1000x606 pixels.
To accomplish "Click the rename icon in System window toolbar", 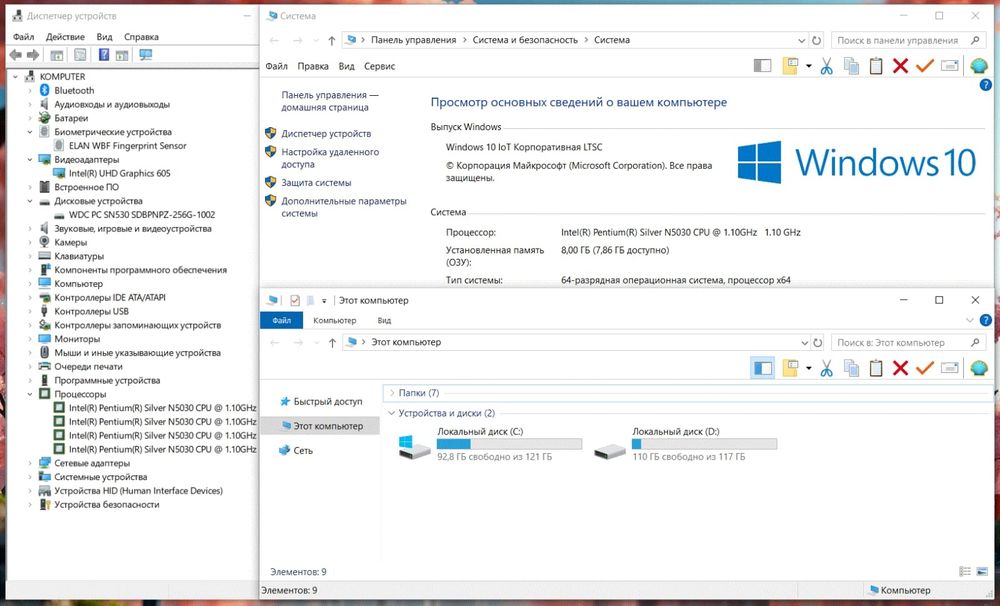I will pyautogui.click(x=950, y=66).
